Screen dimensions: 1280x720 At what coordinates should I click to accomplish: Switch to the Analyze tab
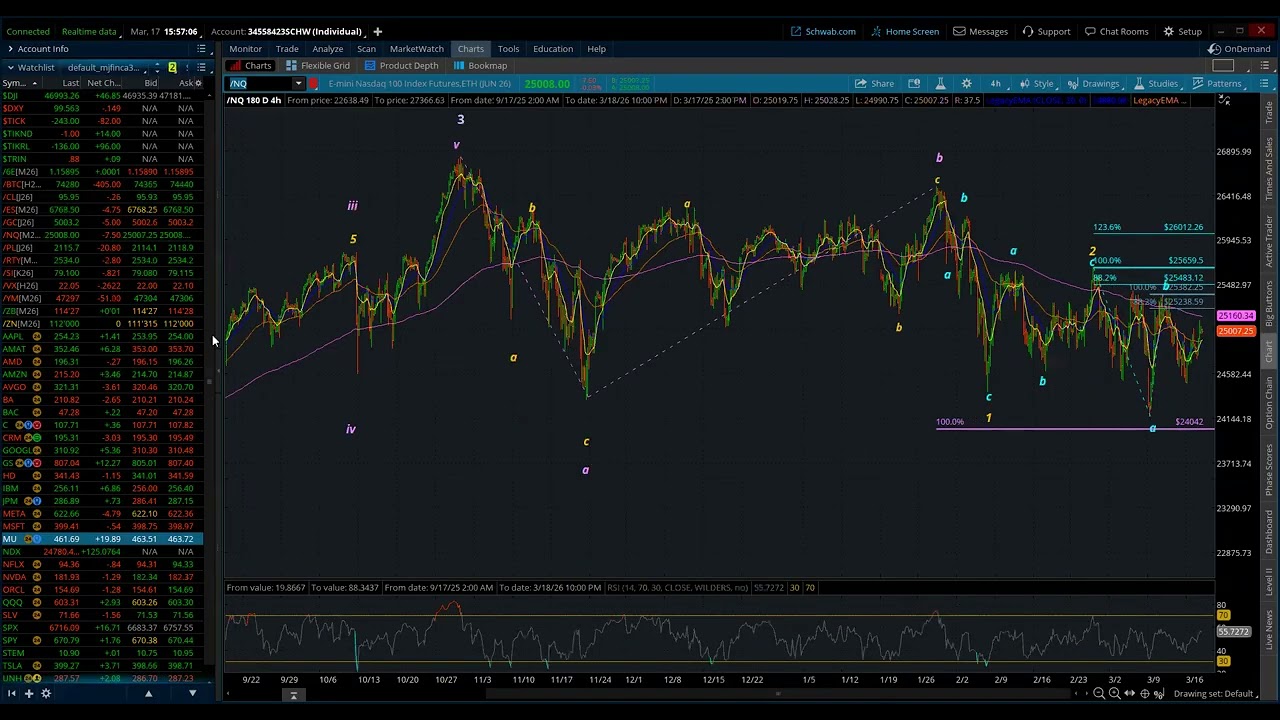pos(327,49)
